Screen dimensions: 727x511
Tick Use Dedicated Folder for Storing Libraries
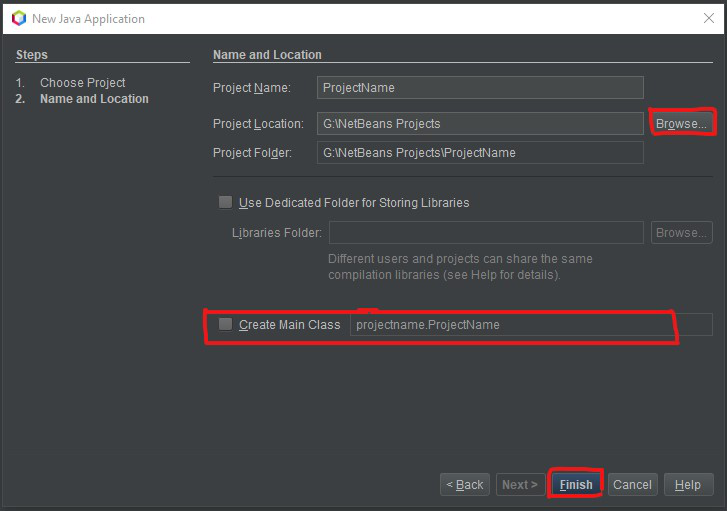click(x=225, y=202)
